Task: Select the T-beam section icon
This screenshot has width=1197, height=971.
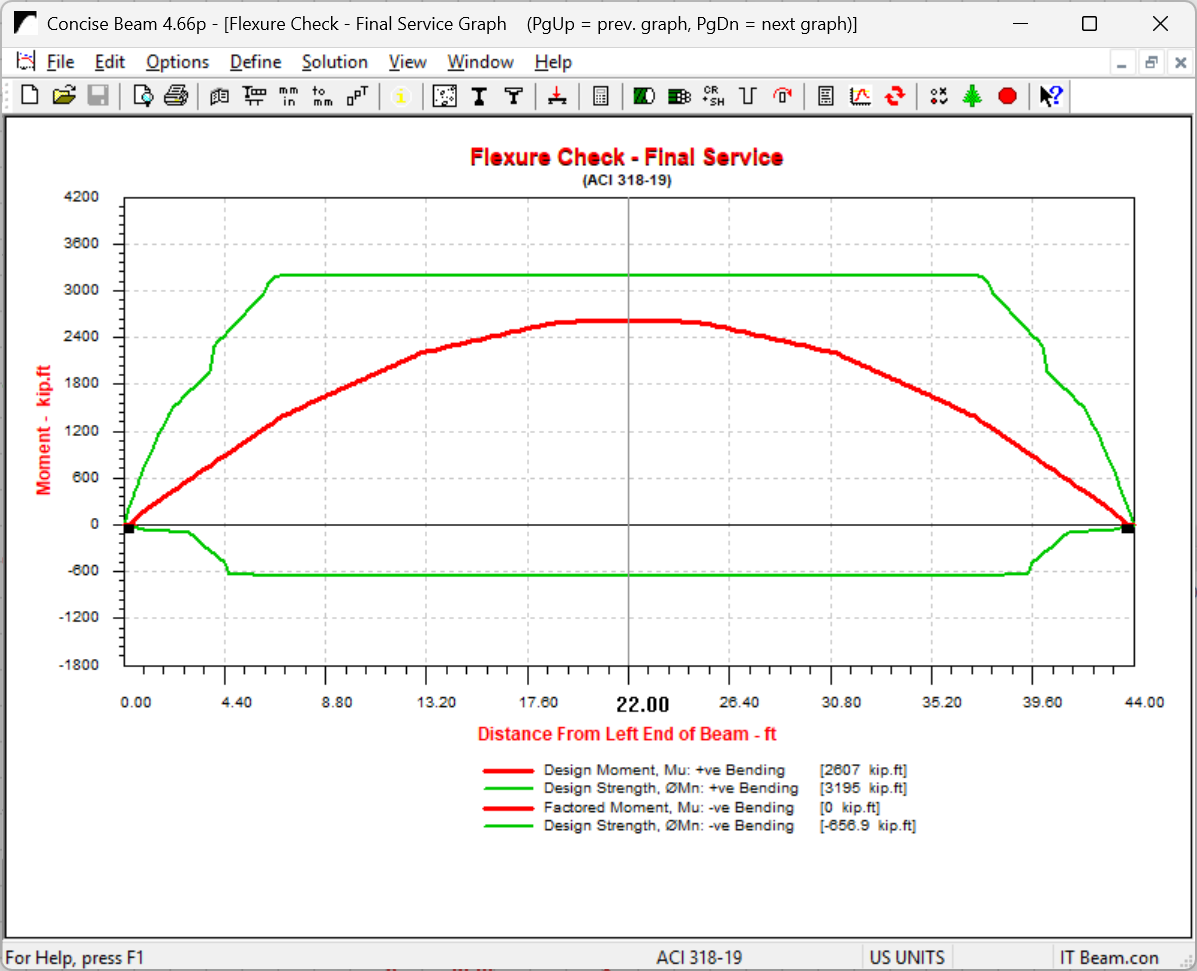Action: point(513,96)
